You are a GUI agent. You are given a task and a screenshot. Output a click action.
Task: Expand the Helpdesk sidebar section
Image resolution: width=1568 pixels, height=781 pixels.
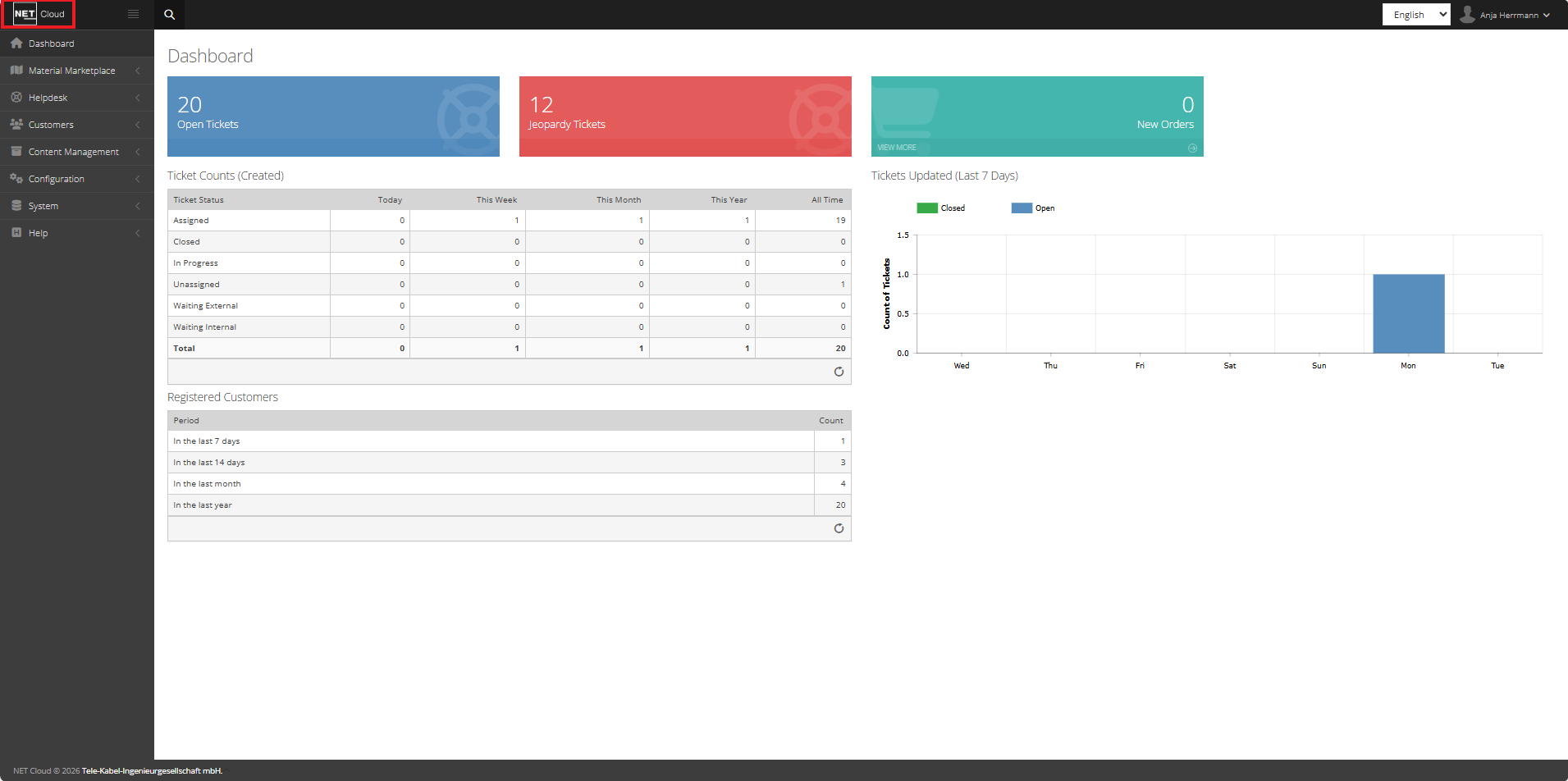[48, 98]
